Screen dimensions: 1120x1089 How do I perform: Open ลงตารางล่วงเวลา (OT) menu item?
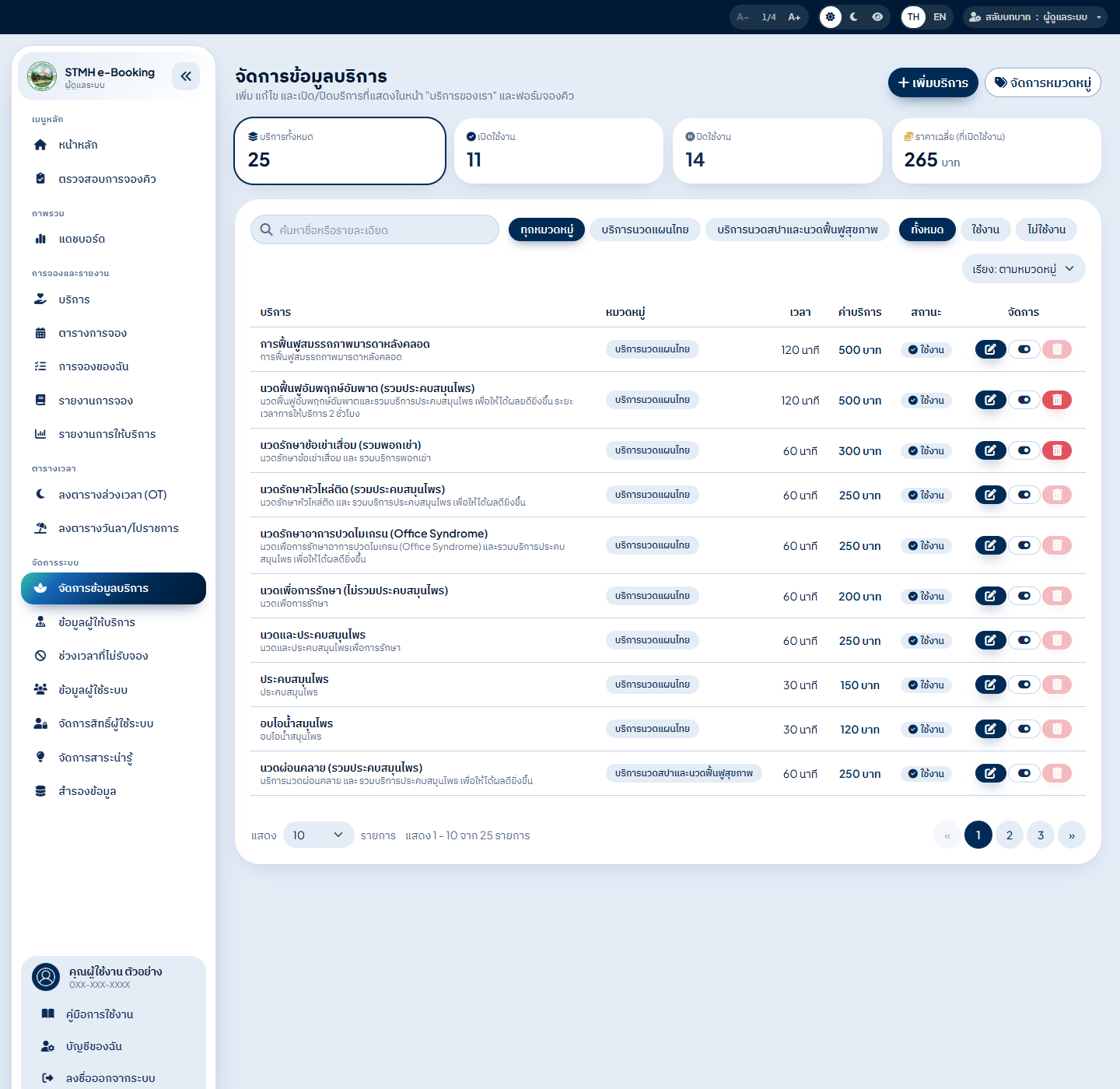(114, 495)
